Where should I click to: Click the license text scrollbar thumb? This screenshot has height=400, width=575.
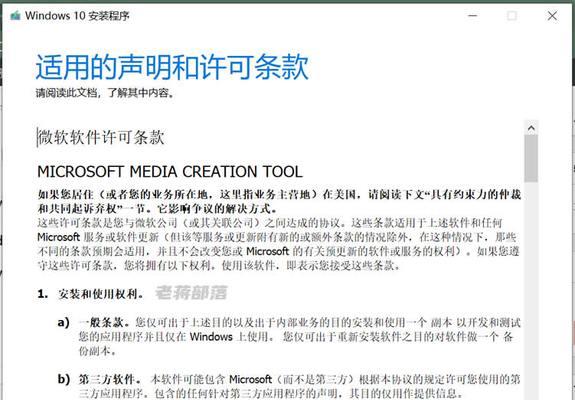tap(531, 158)
